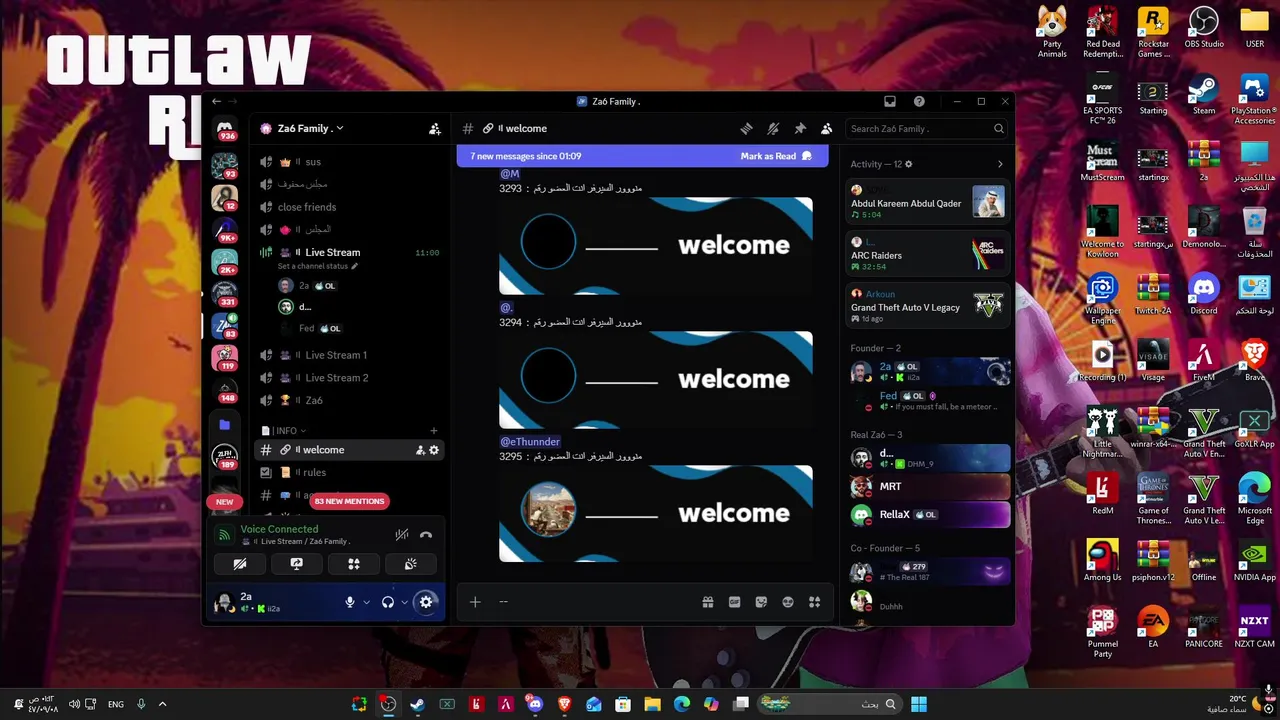
Task: Send a gift icon in message bar
Action: coord(708,602)
